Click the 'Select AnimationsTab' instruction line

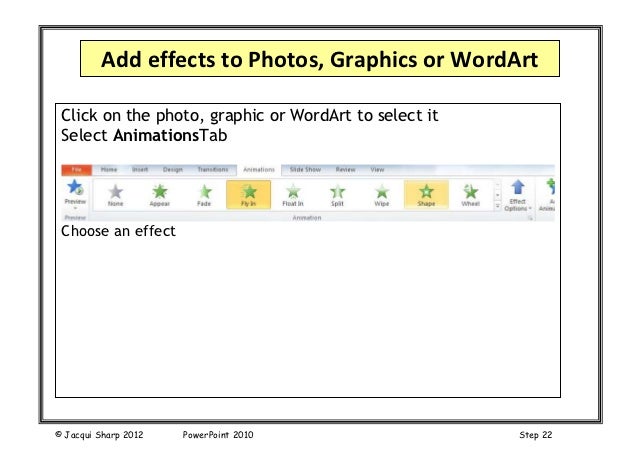click(144, 135)
